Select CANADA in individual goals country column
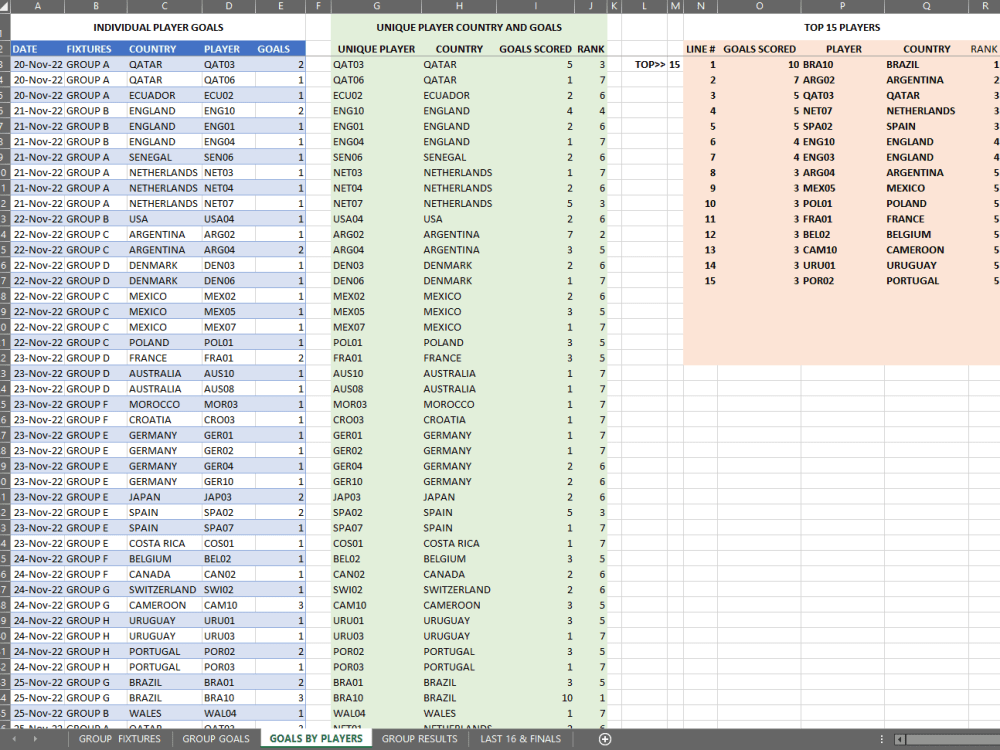The height and width of the screenshot is (750, 1000). pyautogui.click(x=165, y=575)
